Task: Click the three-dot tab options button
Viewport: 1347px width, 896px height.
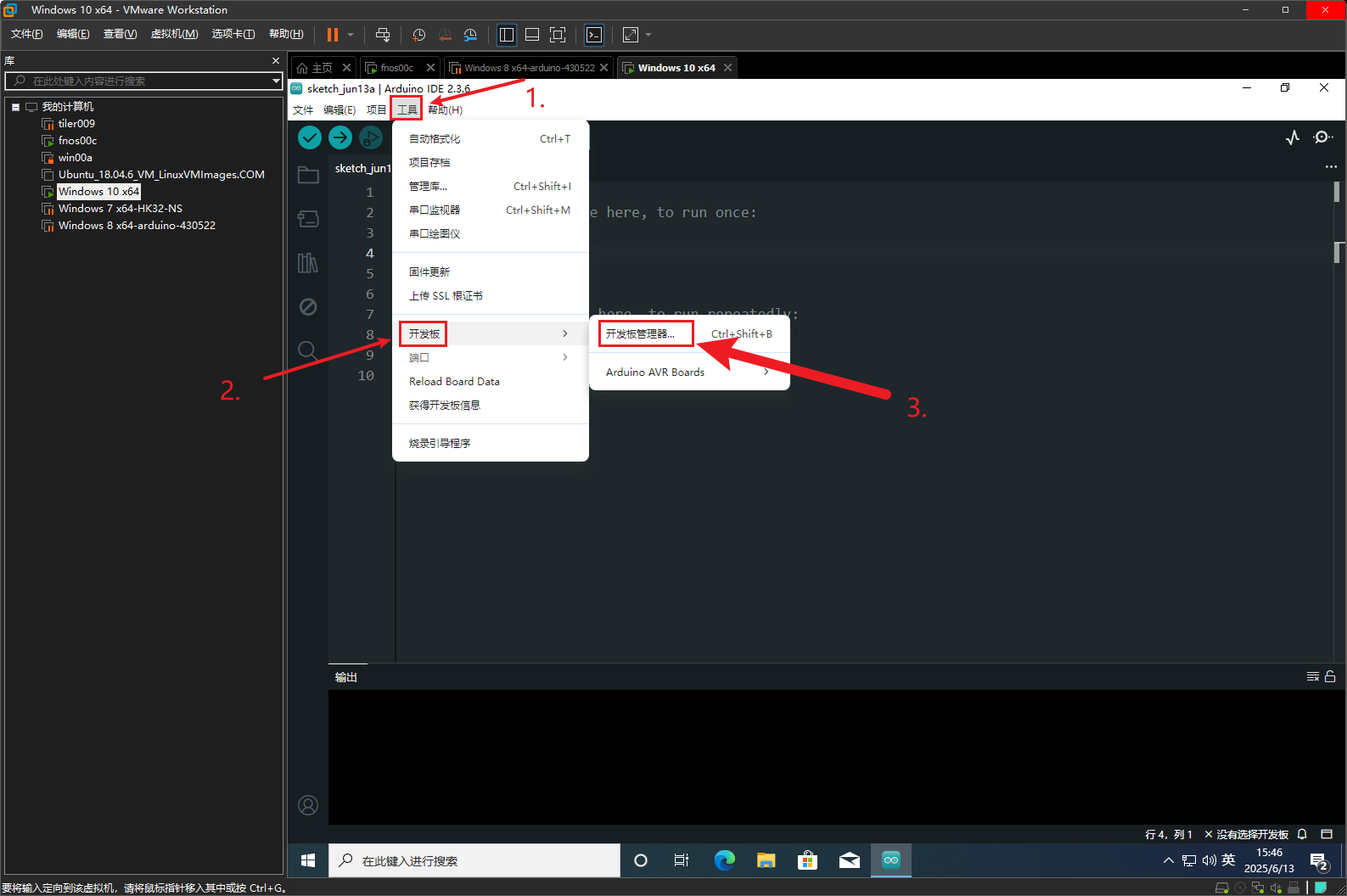Action: click(1331, 167)
